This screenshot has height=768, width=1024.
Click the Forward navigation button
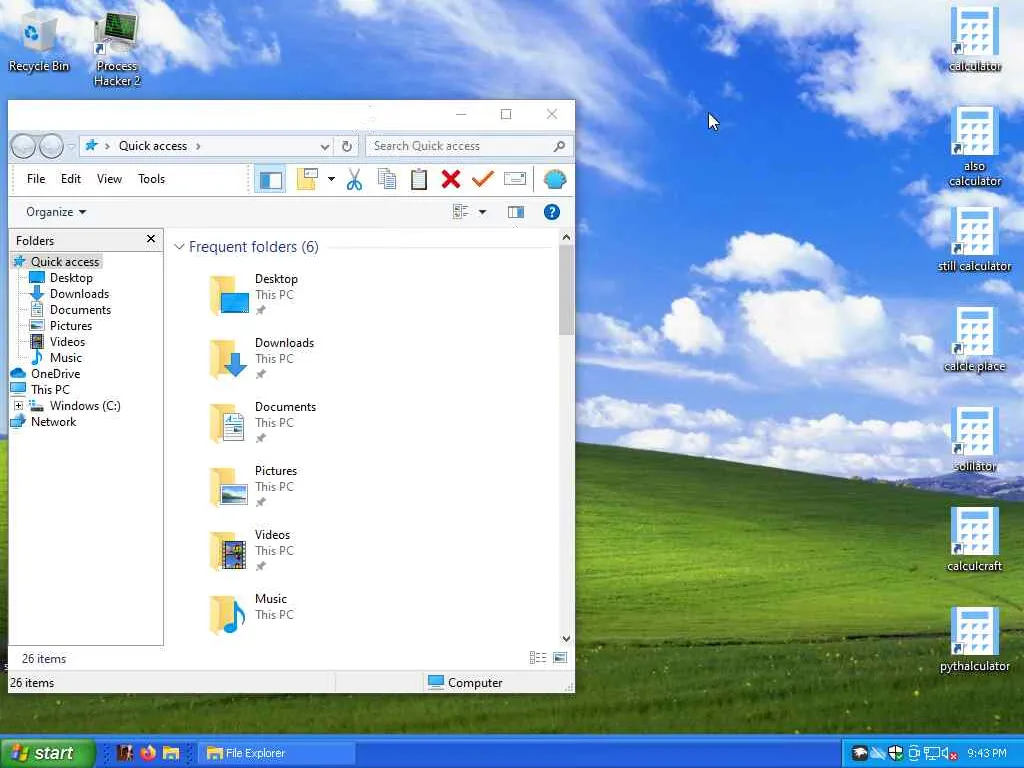click(x=51, y=146)
